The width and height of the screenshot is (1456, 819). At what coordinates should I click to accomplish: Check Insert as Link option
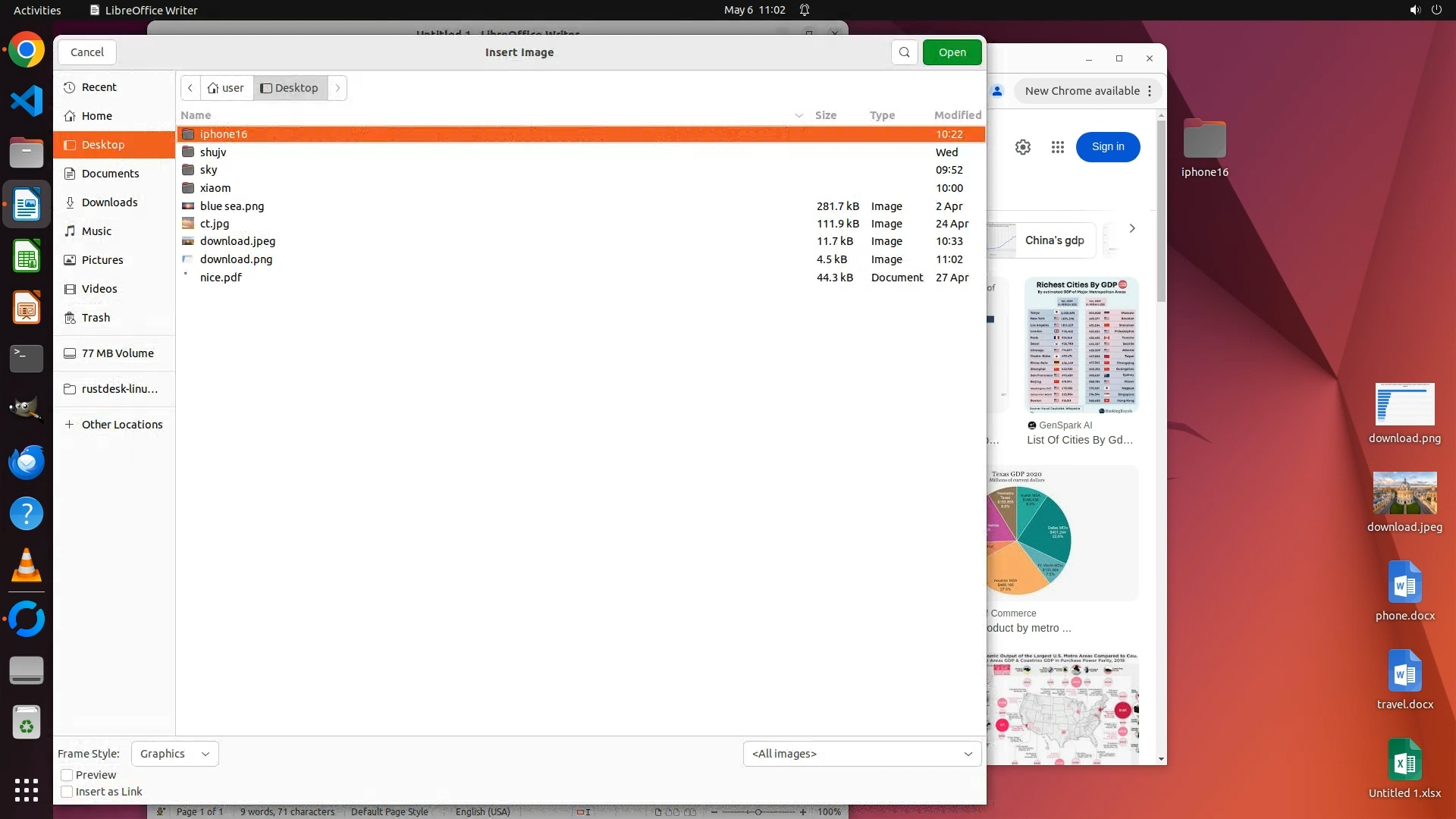pos(67,792)
